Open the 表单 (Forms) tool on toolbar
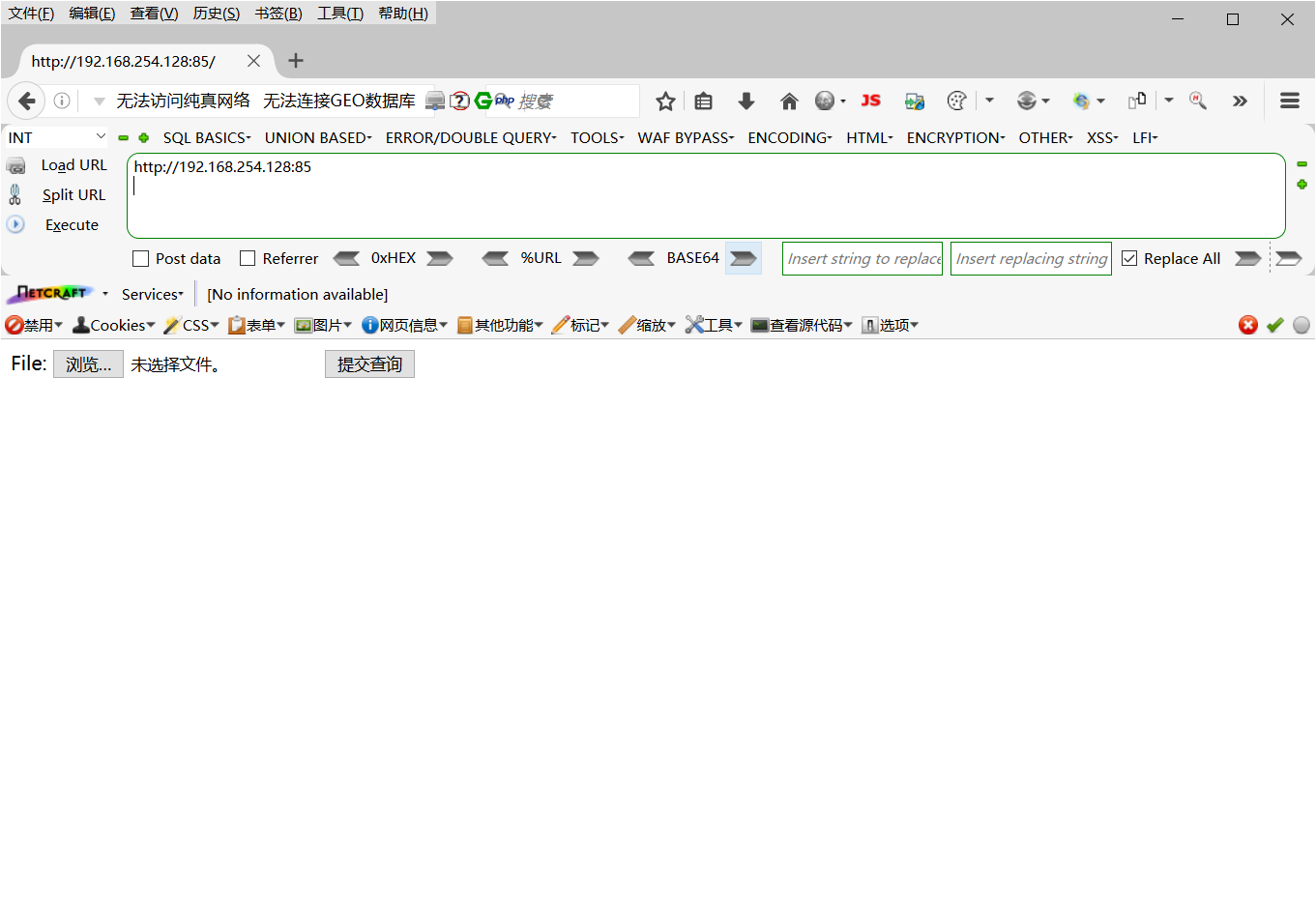 pos(256,325)
